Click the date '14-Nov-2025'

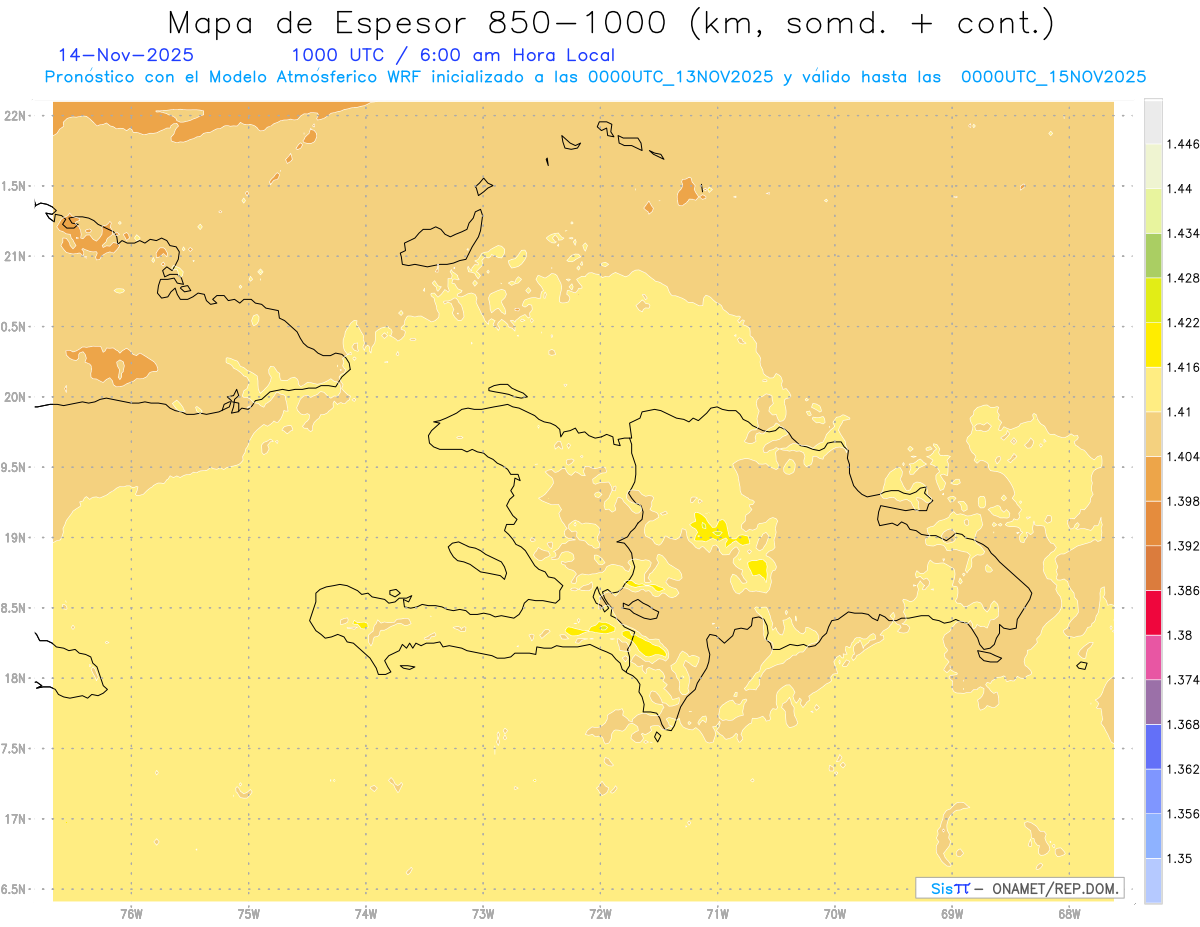coord(126,55)
